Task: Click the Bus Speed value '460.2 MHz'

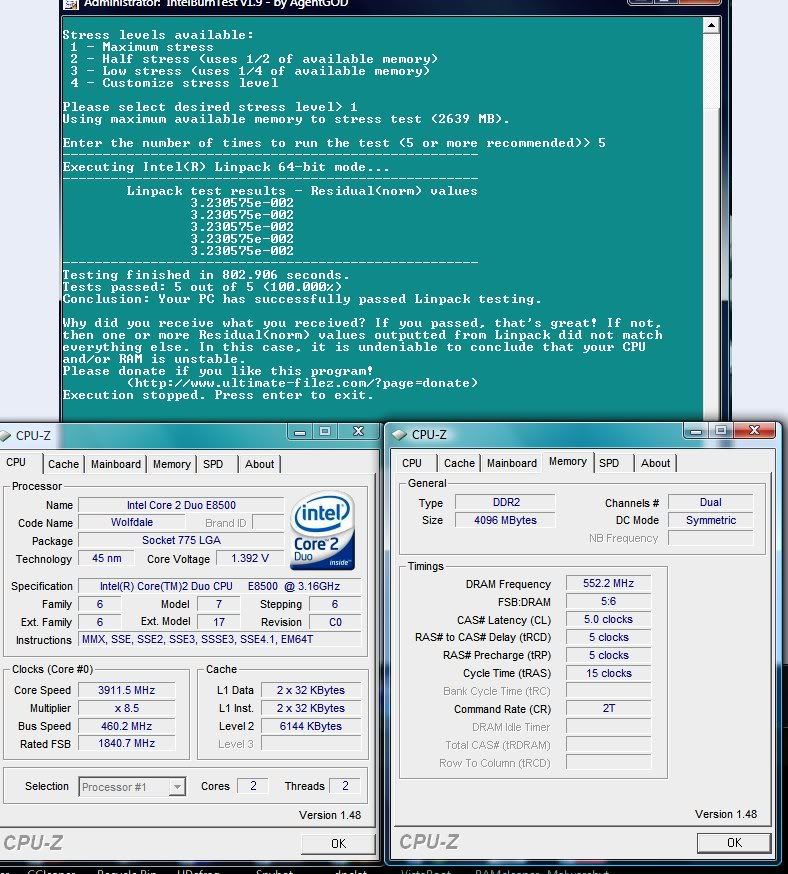Action: 127,726
